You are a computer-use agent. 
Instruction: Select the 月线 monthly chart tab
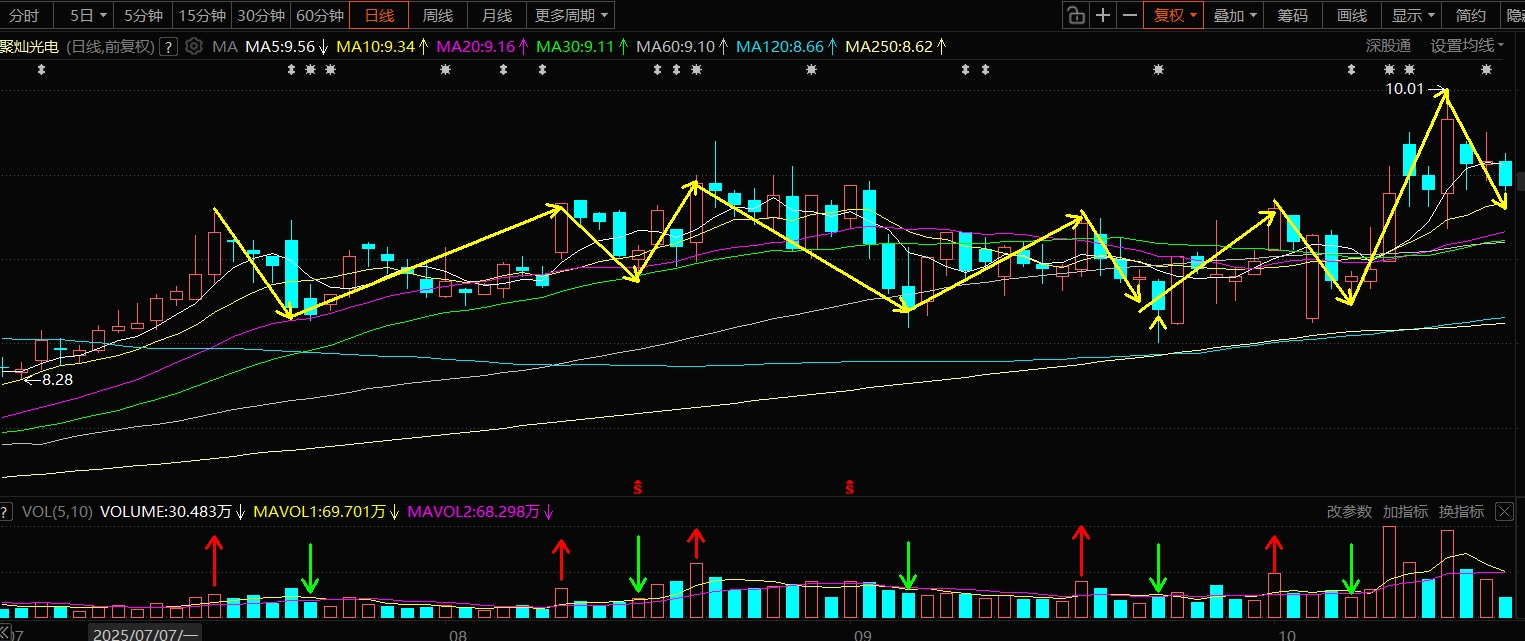pos(497,15)
